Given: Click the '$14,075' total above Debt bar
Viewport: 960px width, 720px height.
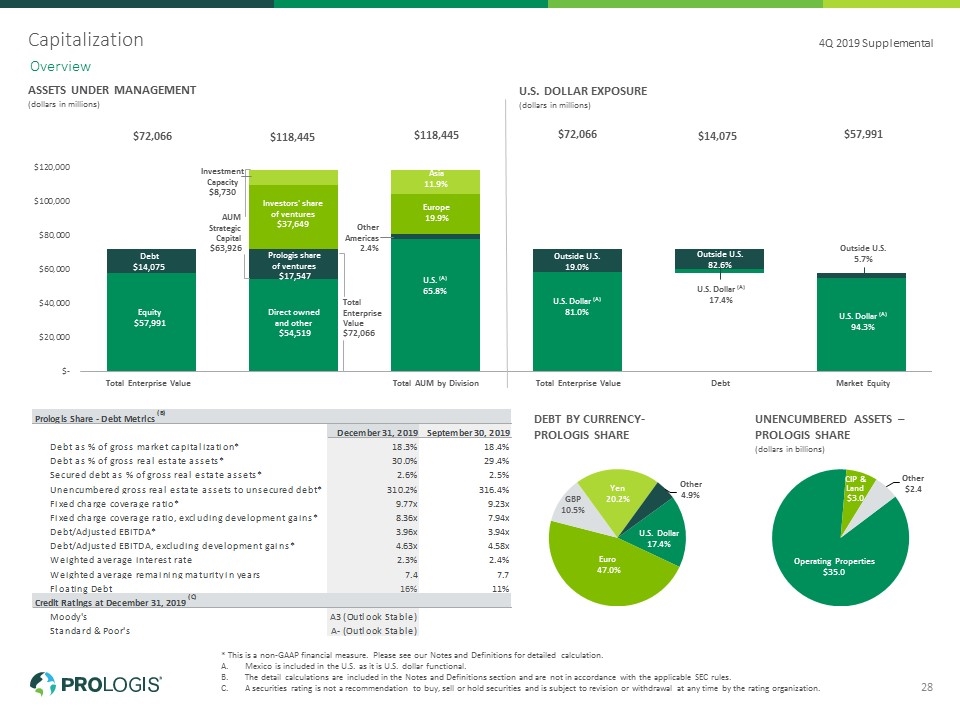Looking at the screenshot, I should coord(717,136).
